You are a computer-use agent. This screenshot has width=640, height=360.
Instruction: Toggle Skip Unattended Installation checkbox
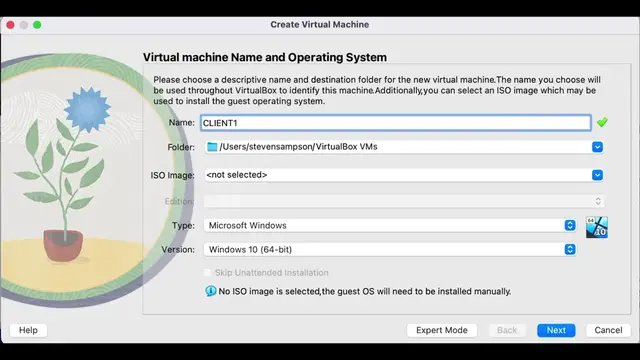tap(207, 272)
